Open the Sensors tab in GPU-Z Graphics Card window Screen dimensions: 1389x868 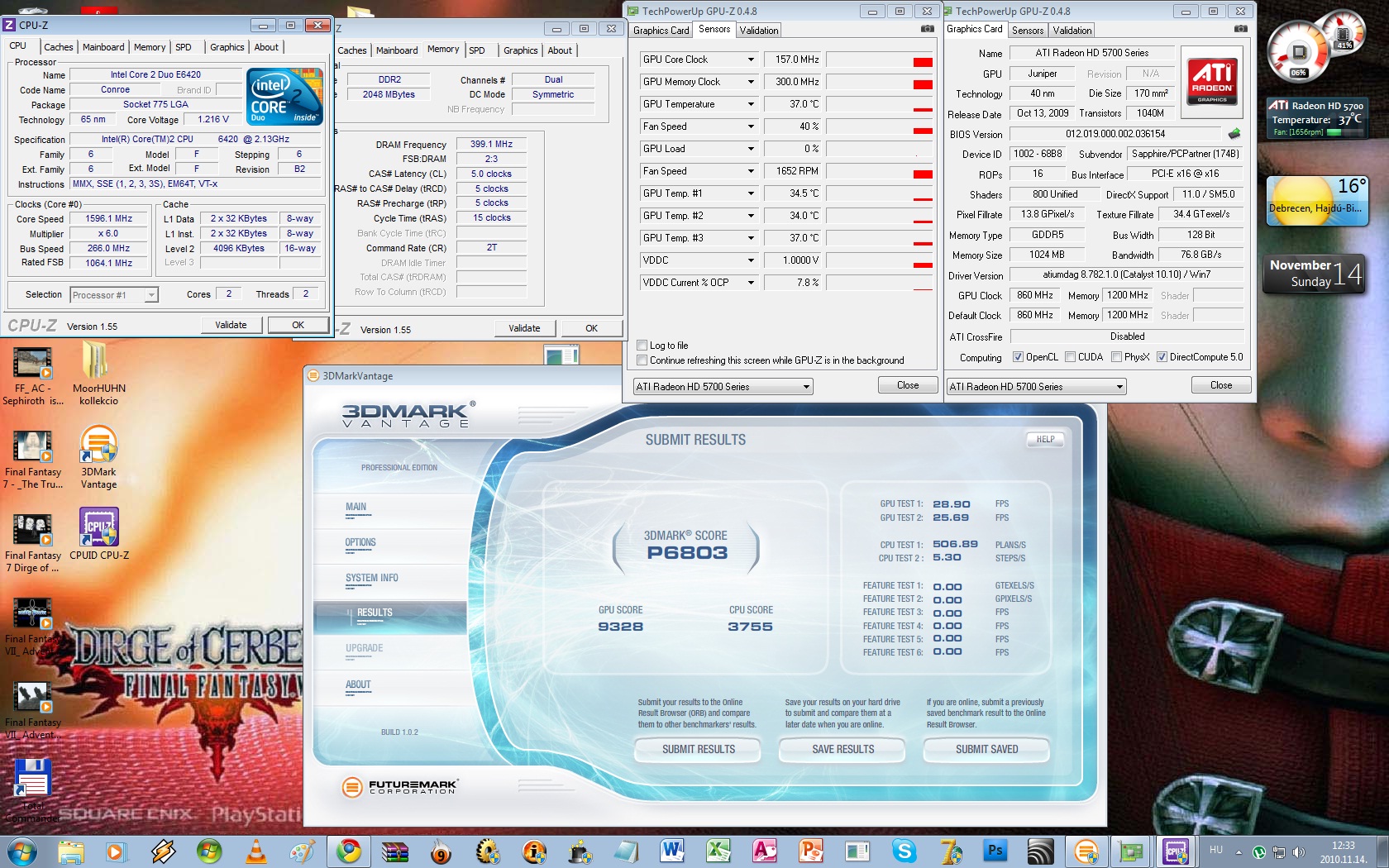pos(1028,31)
